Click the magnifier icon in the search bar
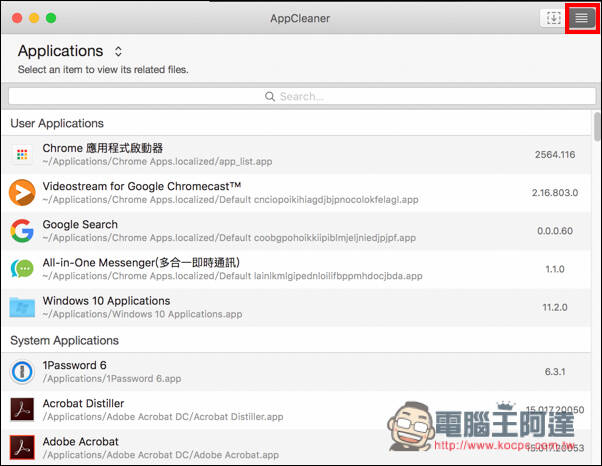Screen dimensions: 602x466 click(x=270, y=96)
